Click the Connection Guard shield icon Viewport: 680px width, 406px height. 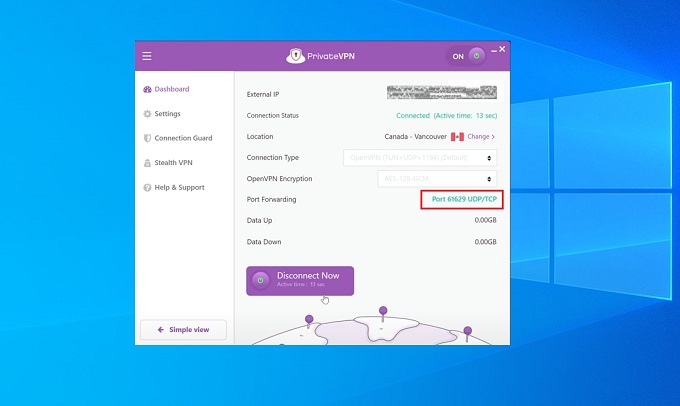coord(147,138)
